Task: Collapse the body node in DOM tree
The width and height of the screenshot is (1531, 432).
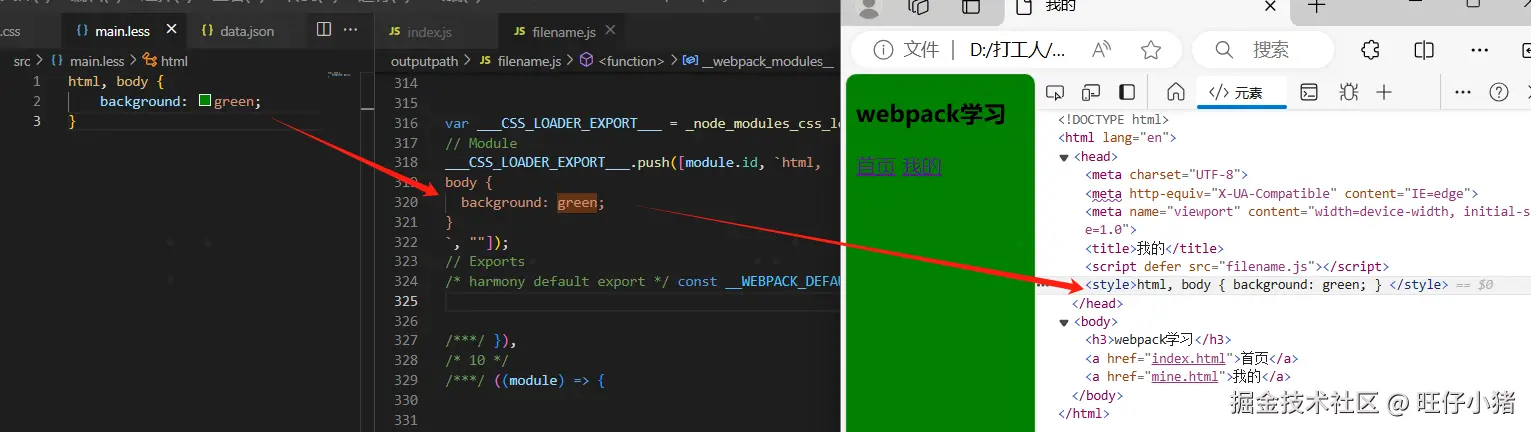Action: pyautogui.click(x=1064, y=322)
